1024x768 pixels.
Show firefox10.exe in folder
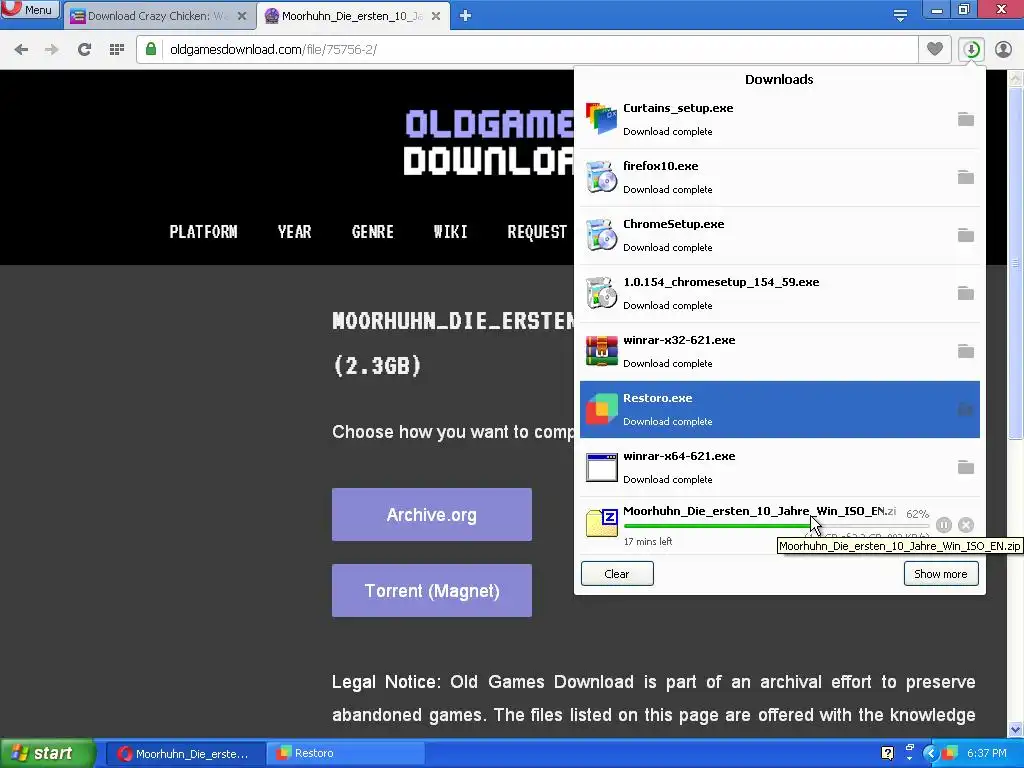966,177
